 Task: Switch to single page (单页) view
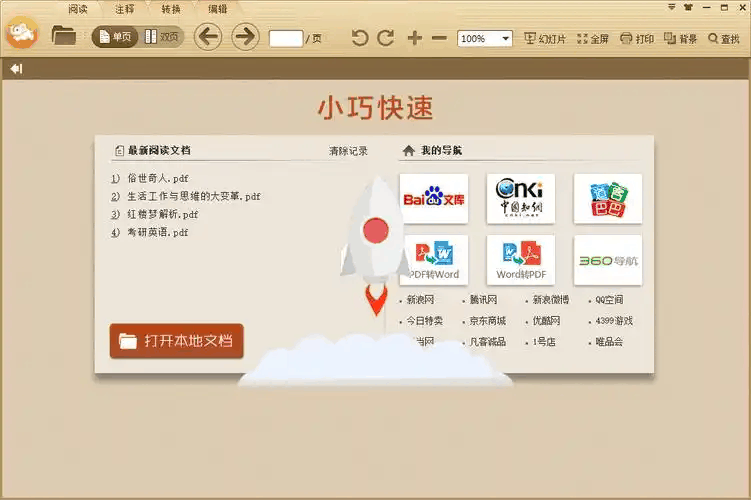click(x=114, y=38)
